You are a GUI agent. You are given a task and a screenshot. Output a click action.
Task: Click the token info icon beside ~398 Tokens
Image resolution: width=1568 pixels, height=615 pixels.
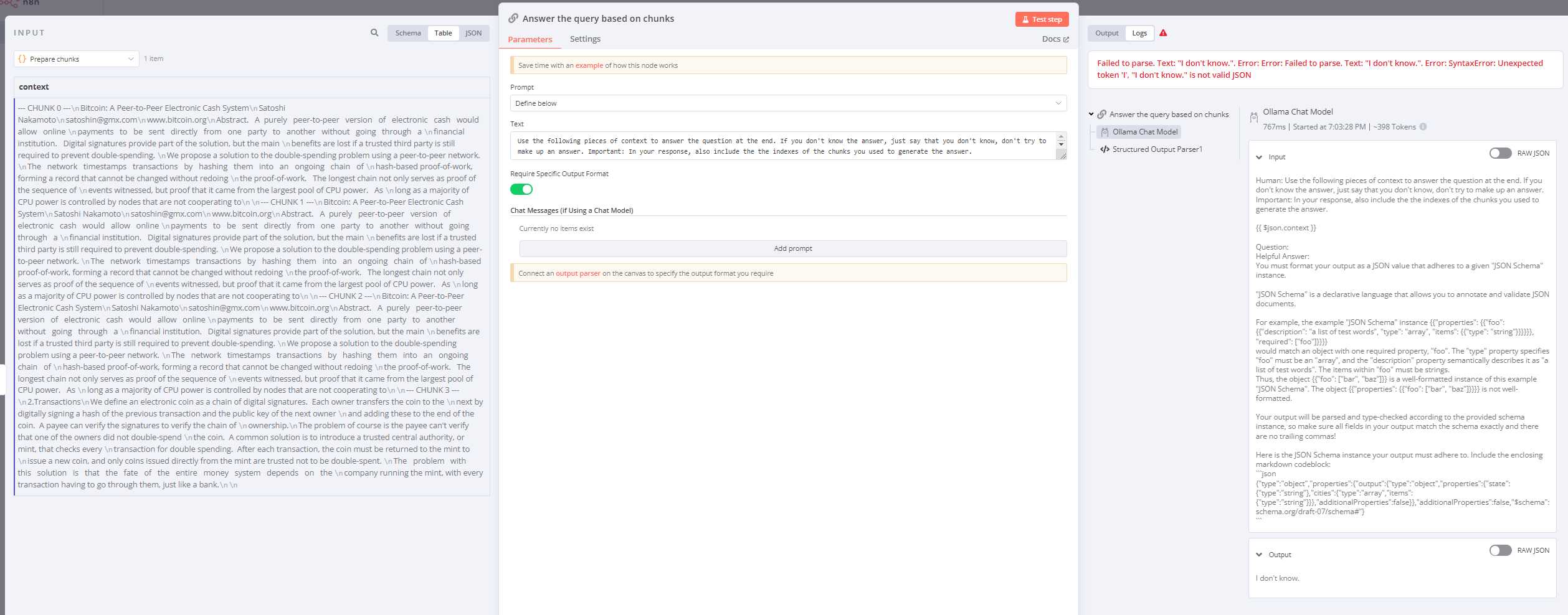point(1423,127)
